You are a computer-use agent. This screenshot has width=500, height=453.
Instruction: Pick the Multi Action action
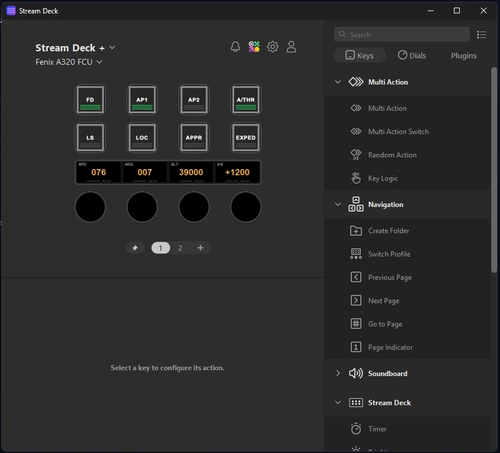click(x=407, y=108)
